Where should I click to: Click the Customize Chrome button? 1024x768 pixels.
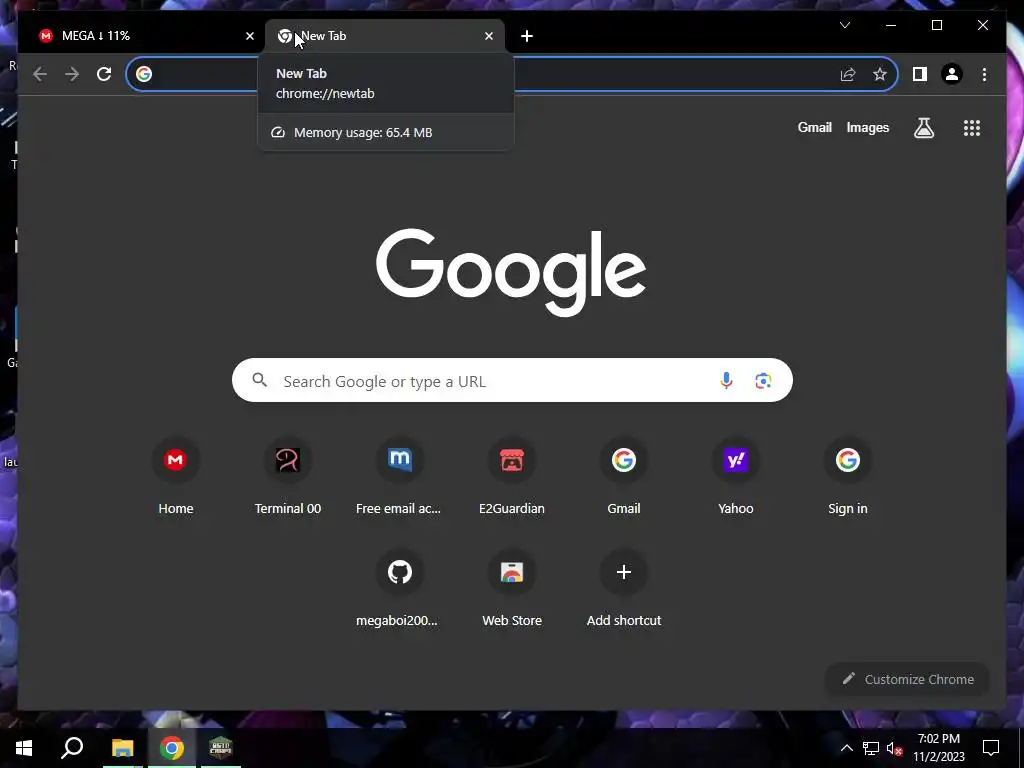[906, 679]
